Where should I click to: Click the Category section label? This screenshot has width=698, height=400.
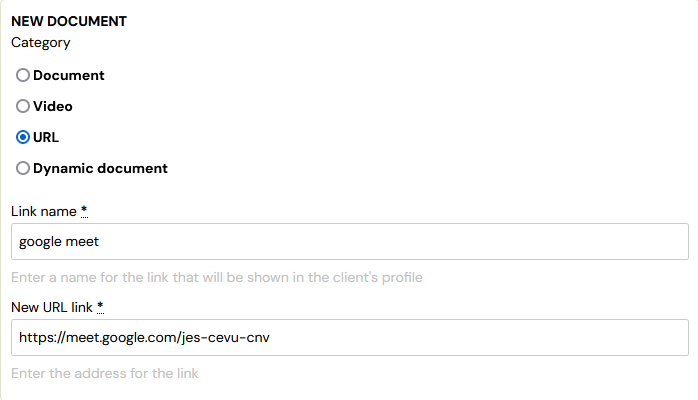coord(41,43)
